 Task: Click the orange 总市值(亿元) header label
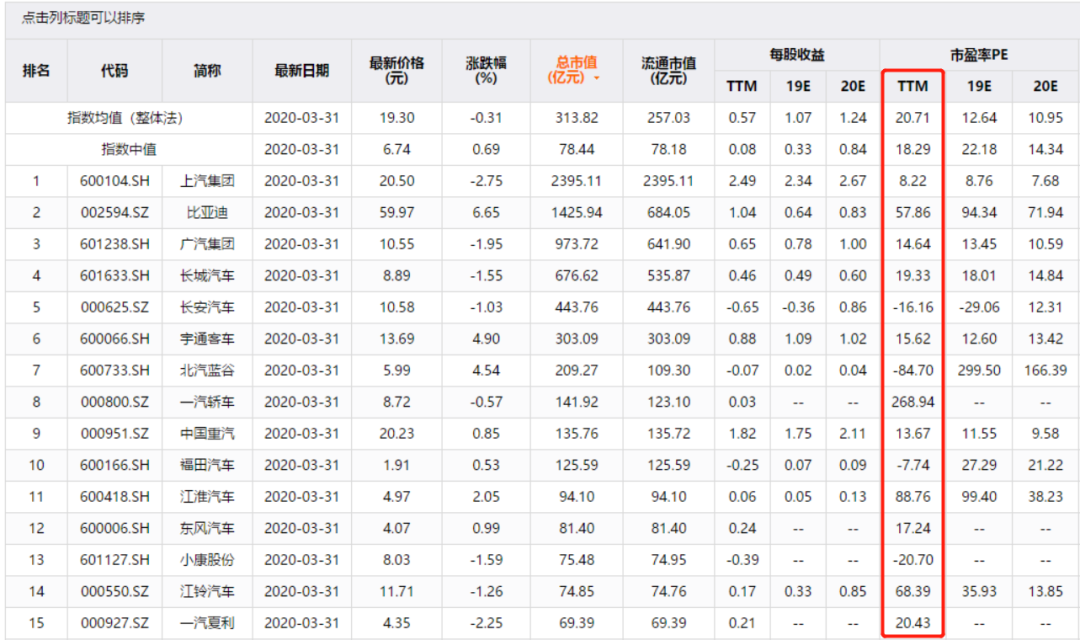click(x=572, y=70)
